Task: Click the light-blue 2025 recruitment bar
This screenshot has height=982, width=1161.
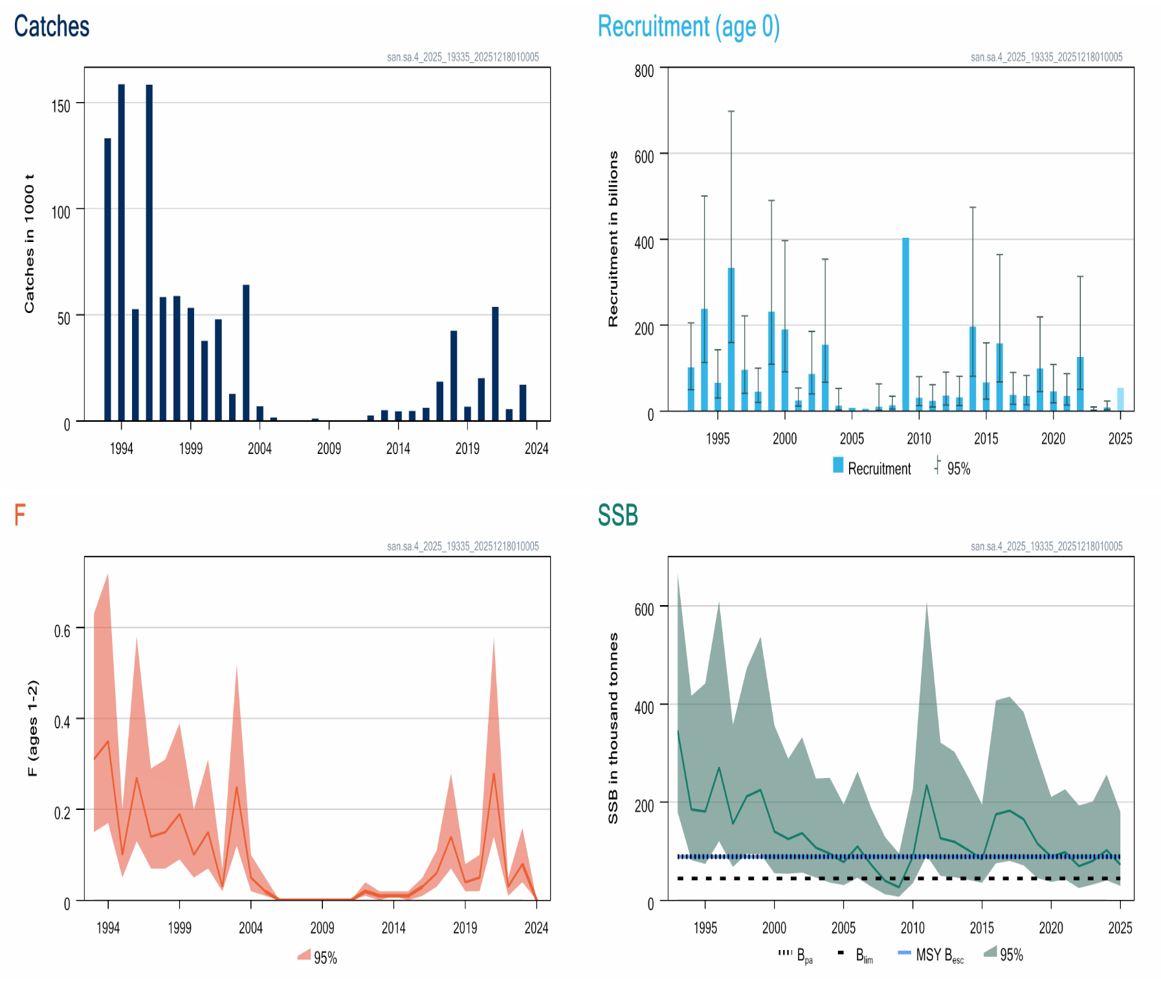Action: pyautogui.click(x=1120, y=400)
